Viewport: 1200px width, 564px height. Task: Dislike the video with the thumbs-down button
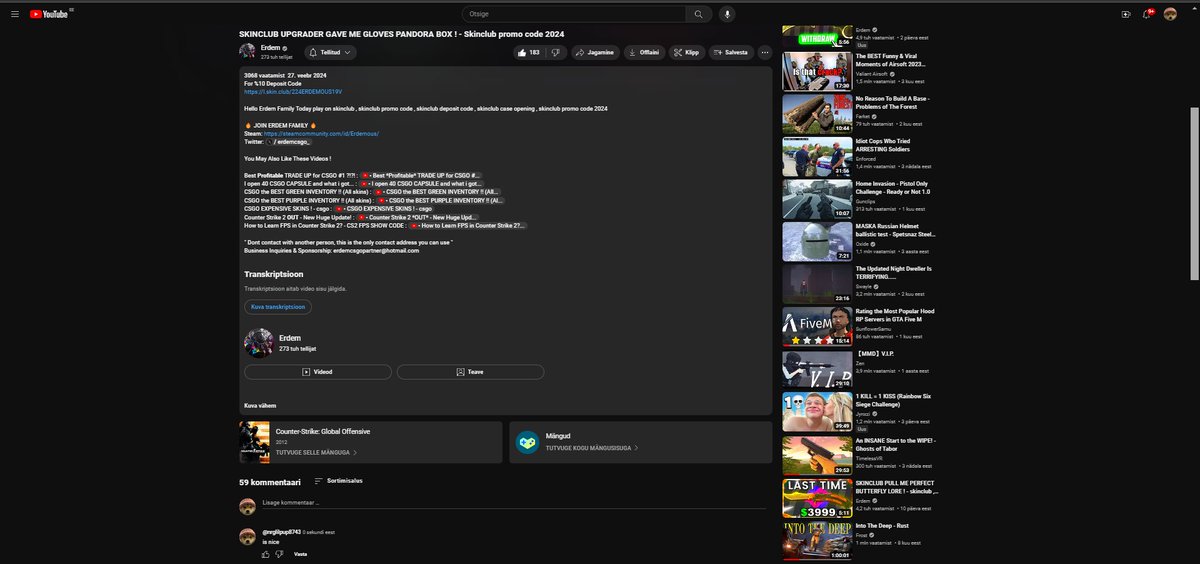click(557, 52)
